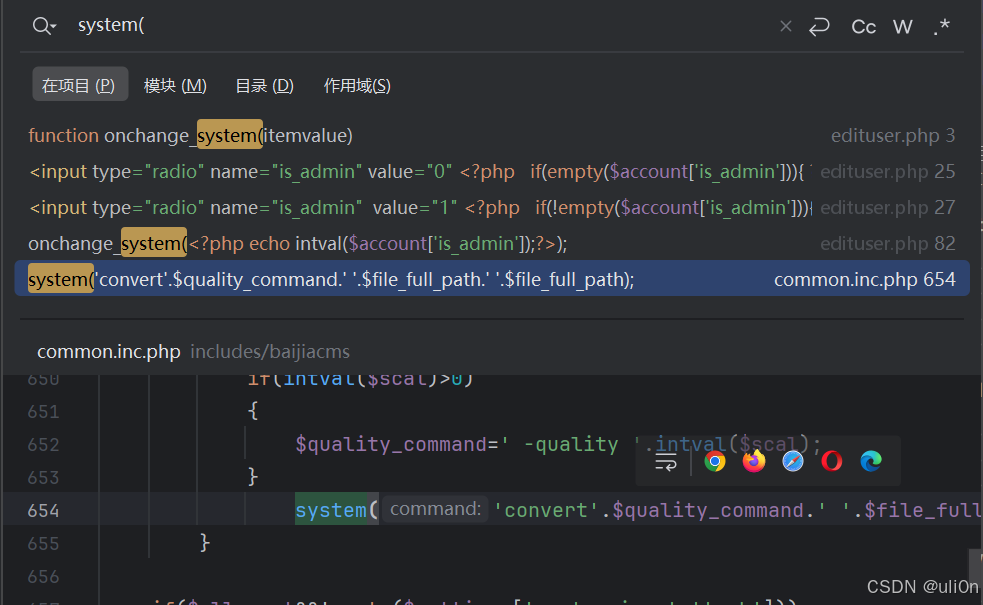Toggle Regex (.*) search option
The width and height of the screenshot is (983, 605).
coord(941,27)
